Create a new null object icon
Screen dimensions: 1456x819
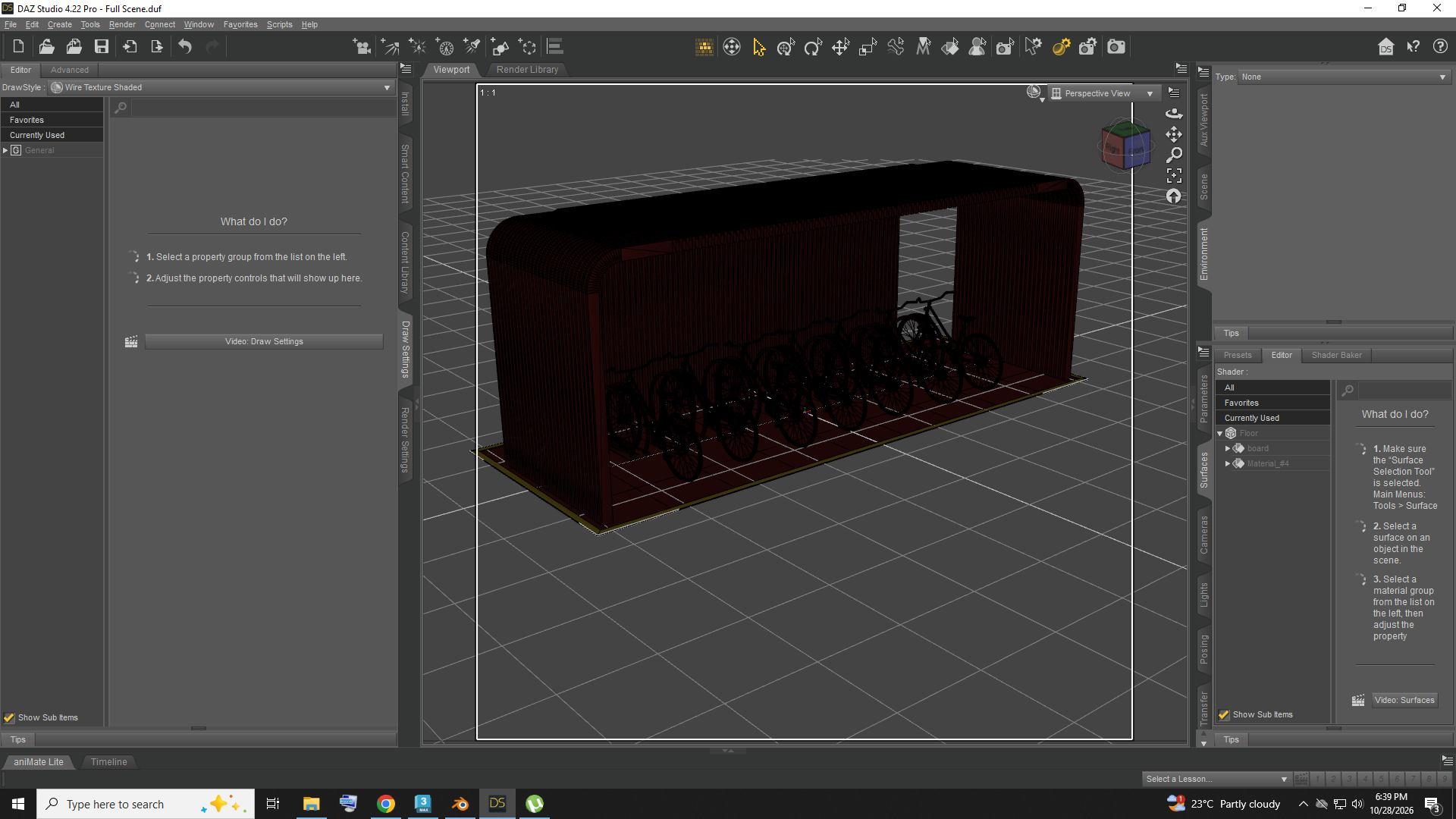[528, 47]
